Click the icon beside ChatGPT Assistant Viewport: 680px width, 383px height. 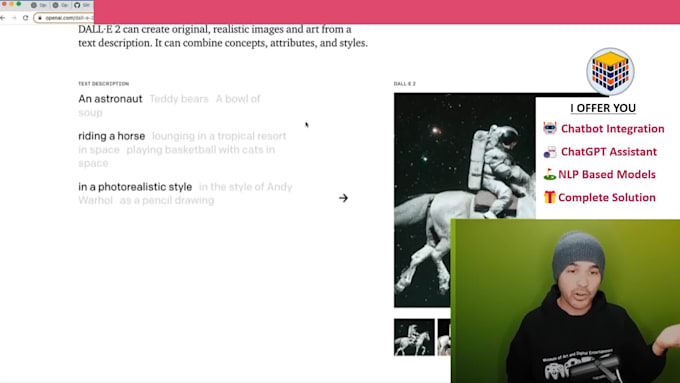(x=550, y=152)
